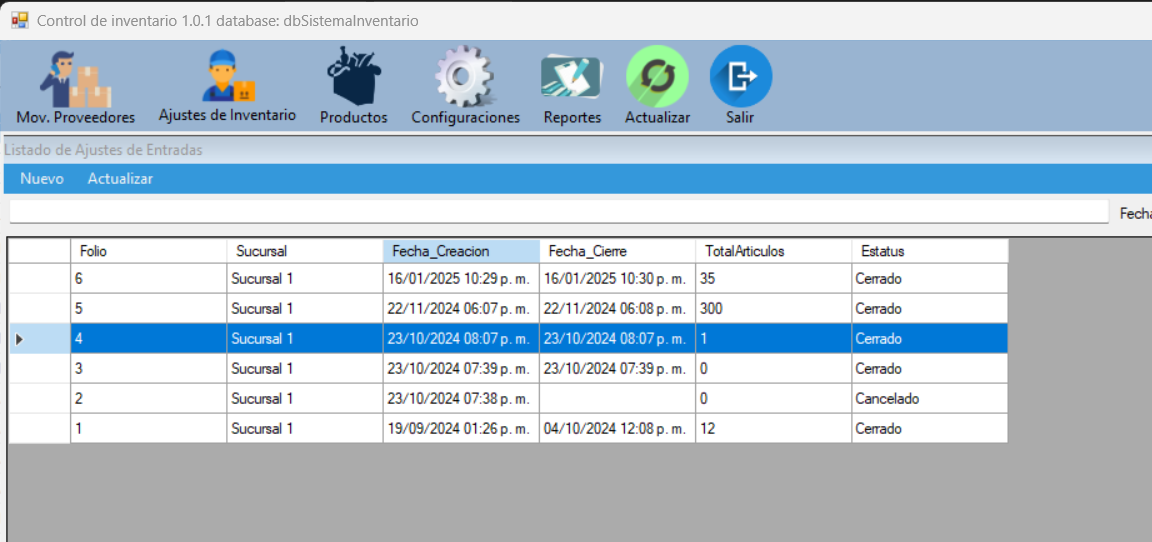This screenshot has height=542, width=1152.
Task: Click the application icon in title bar
Action: (19, 20)
